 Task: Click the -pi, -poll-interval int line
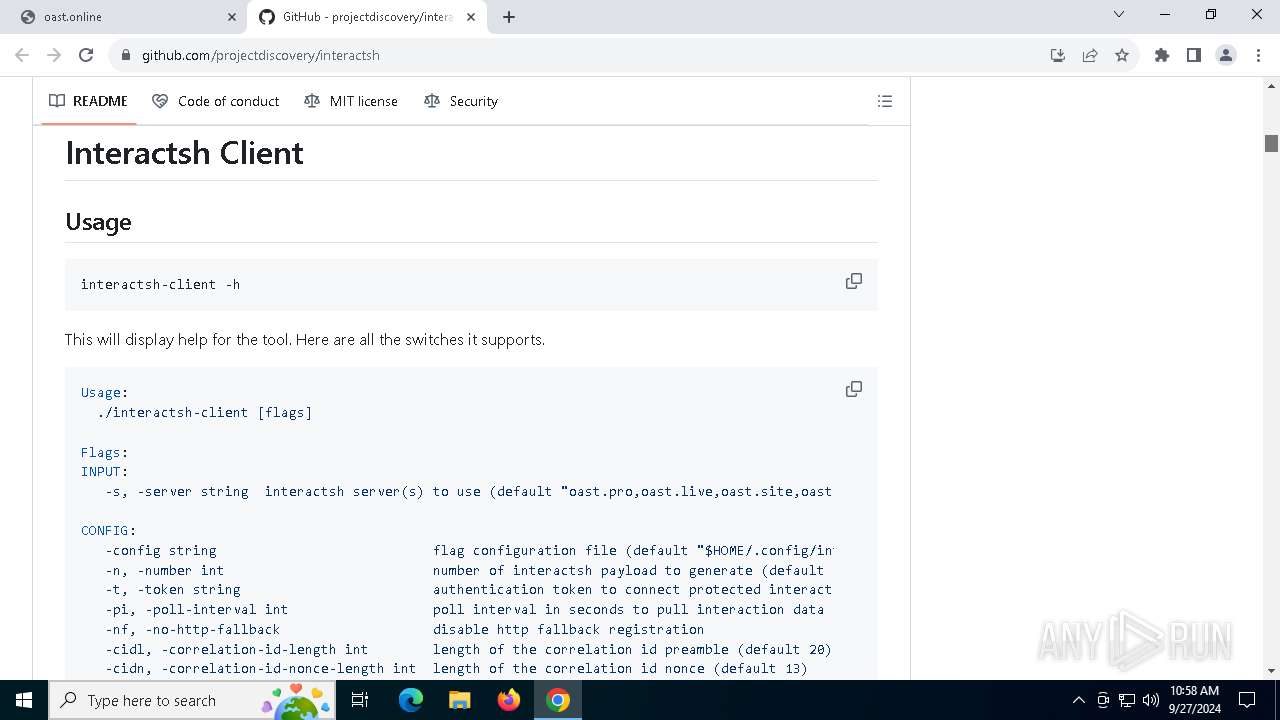[x=465, y=609]
